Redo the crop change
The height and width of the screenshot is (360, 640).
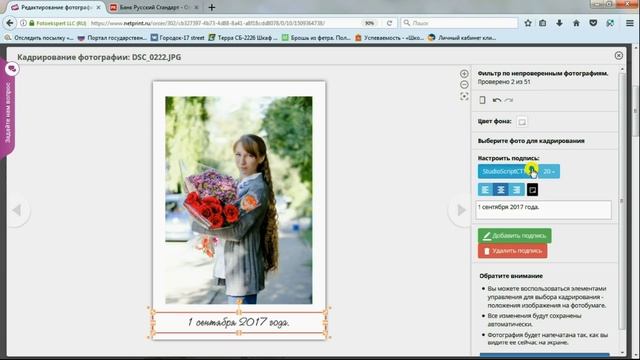[509, 100]
